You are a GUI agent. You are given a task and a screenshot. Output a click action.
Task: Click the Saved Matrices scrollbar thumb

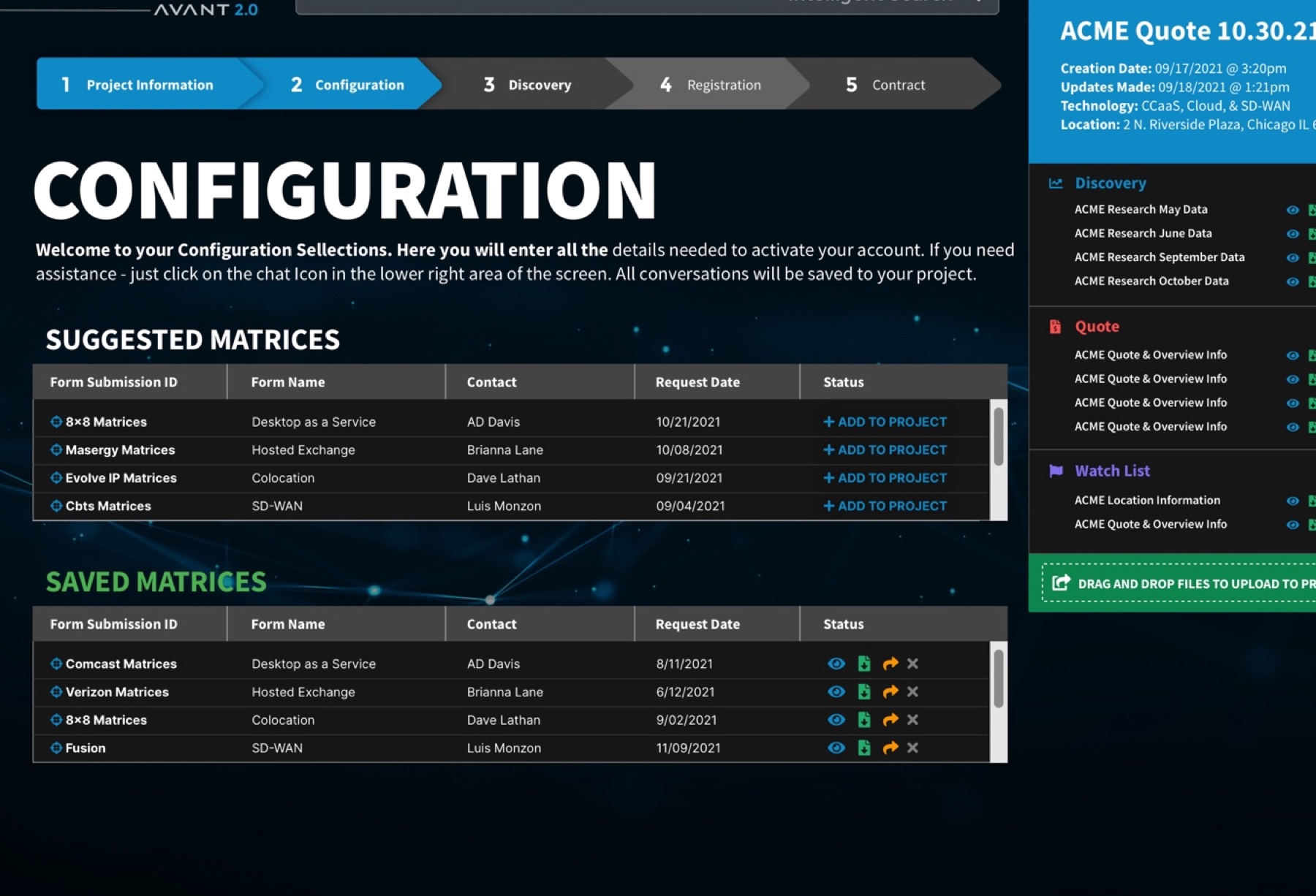point(999,679)
